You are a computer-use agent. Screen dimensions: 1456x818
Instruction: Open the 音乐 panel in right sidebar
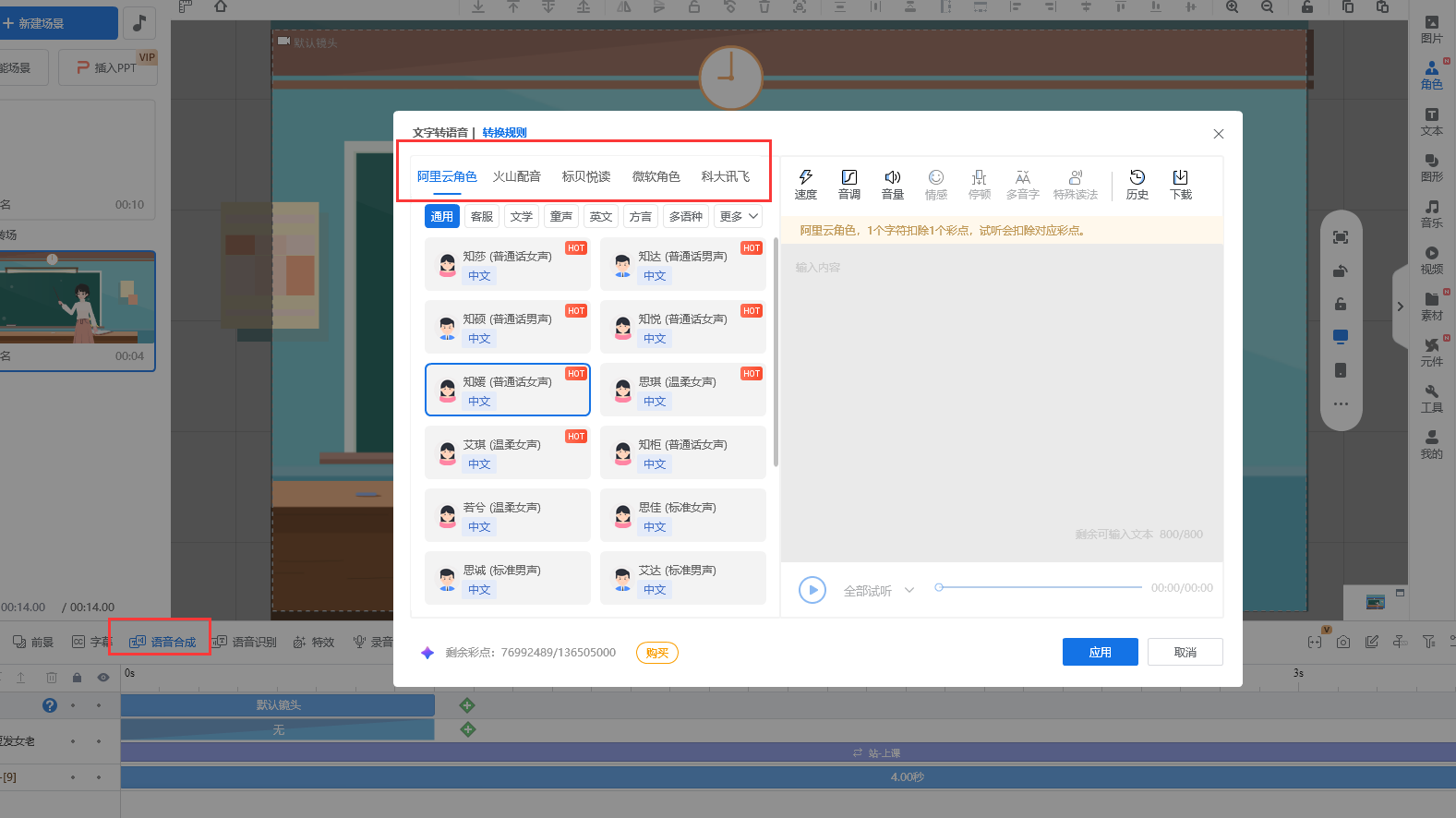(1431, 214)
